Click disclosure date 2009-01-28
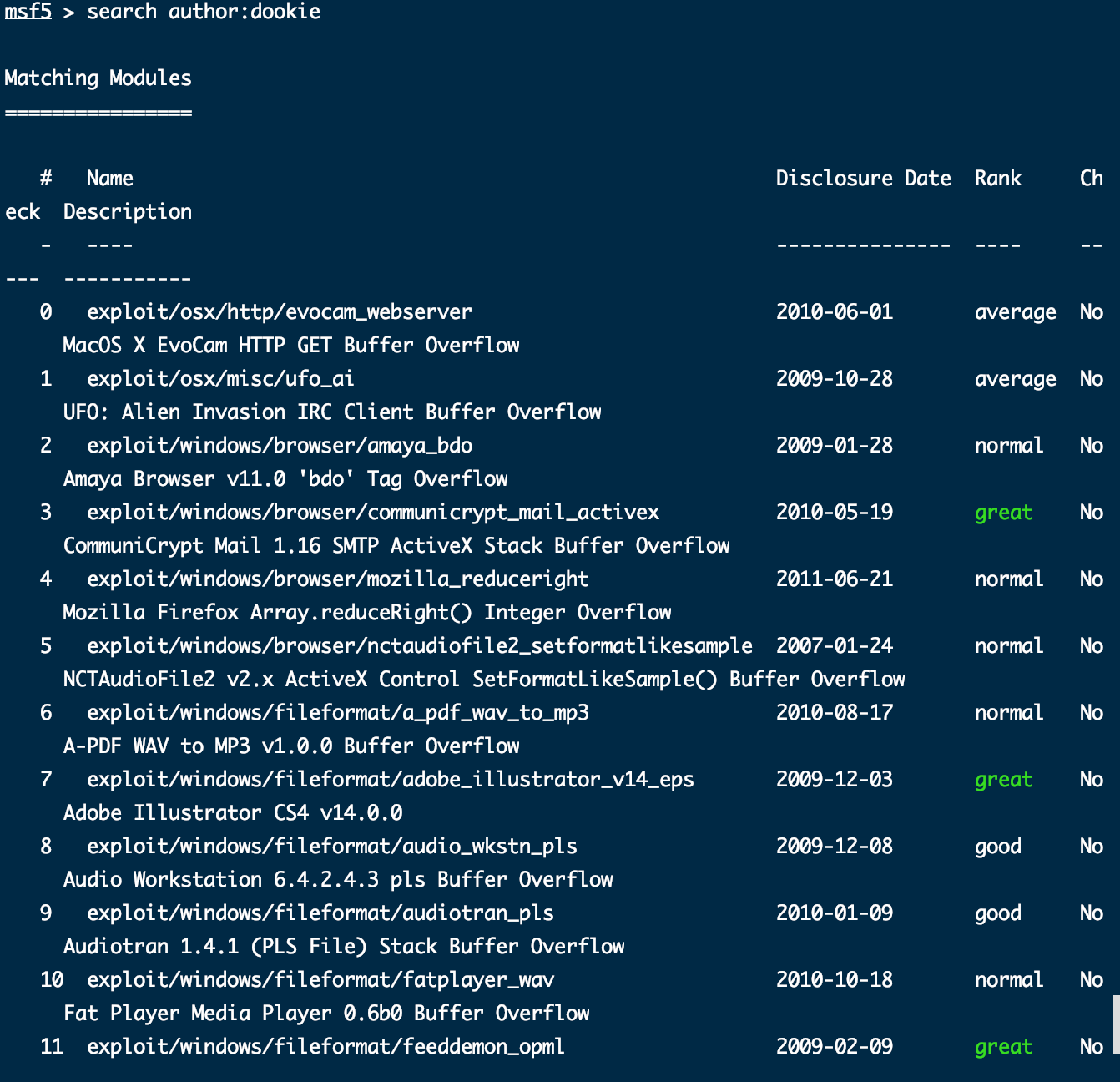Viewport: 1120px width, 1082px height. click(835, 446)
